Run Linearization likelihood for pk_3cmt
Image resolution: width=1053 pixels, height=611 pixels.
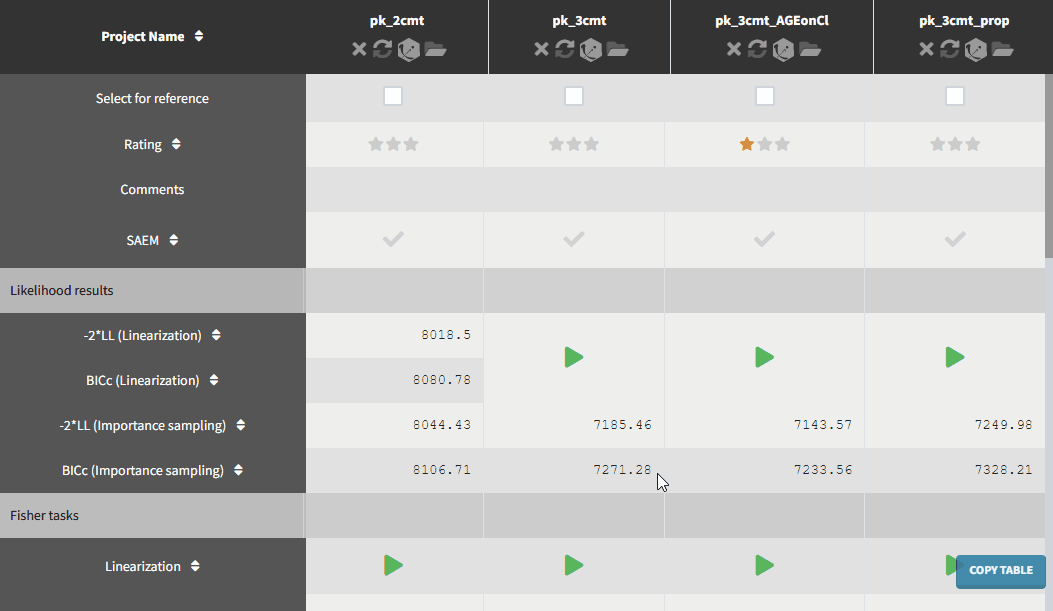(x=574, y=357)
